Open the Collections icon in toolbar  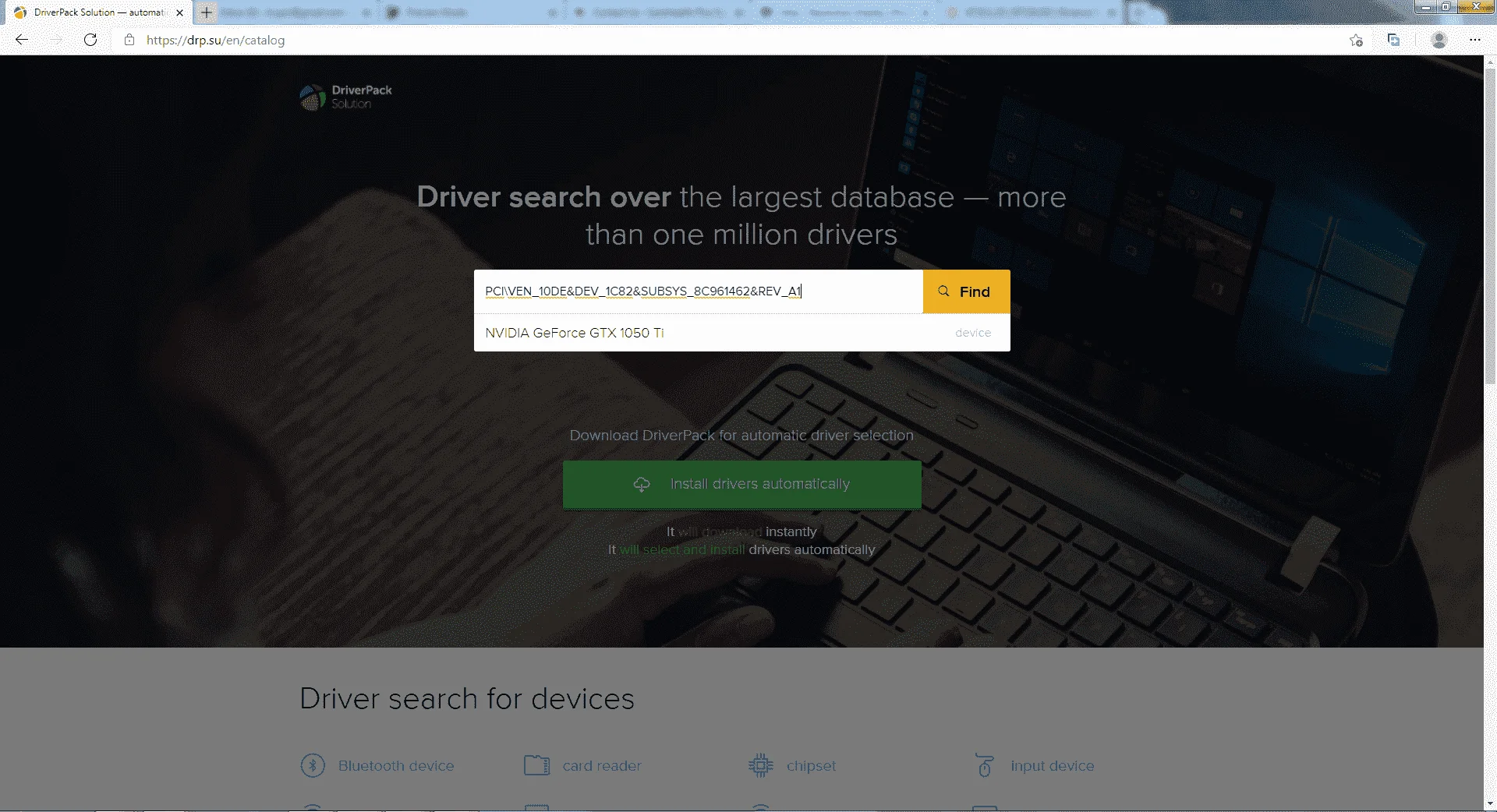(1394, 40)
